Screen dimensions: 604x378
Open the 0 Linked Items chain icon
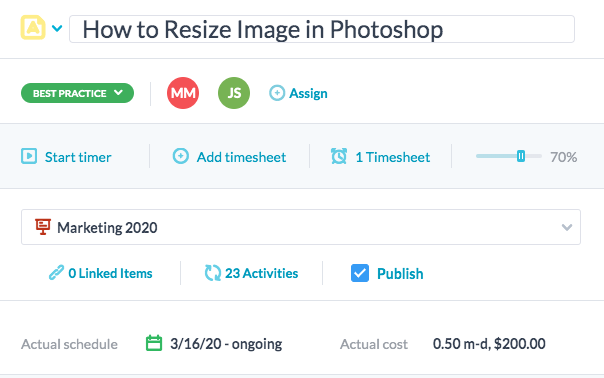click(x=56, y=273)
